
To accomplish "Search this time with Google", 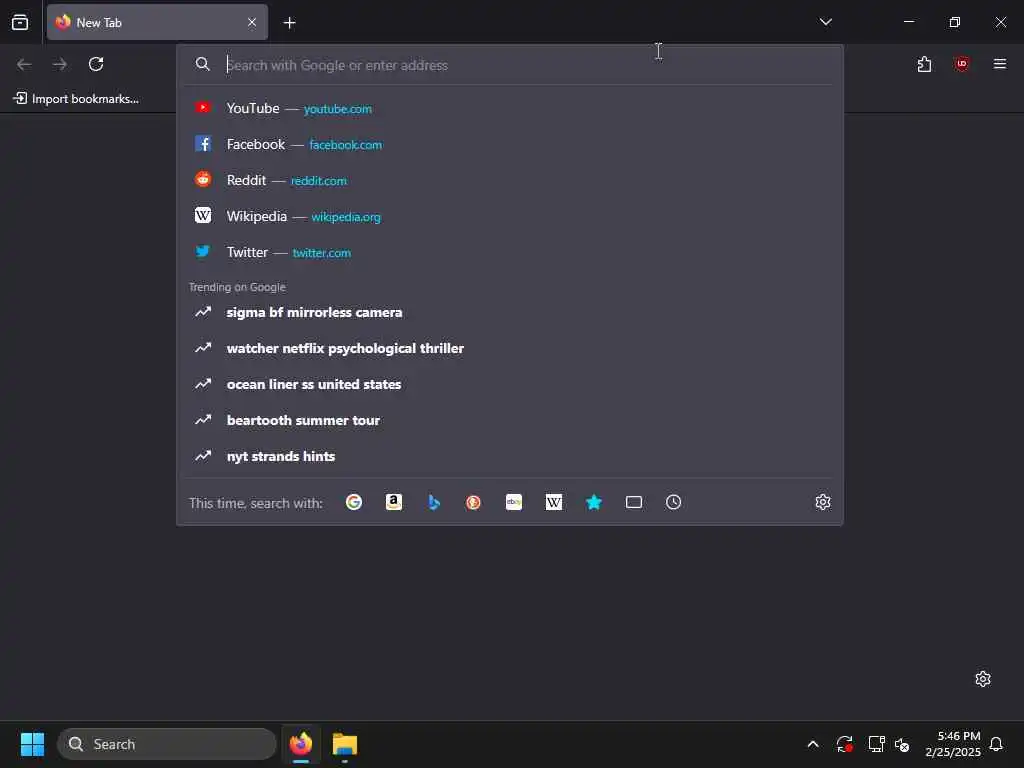I will tap(354, 502).
